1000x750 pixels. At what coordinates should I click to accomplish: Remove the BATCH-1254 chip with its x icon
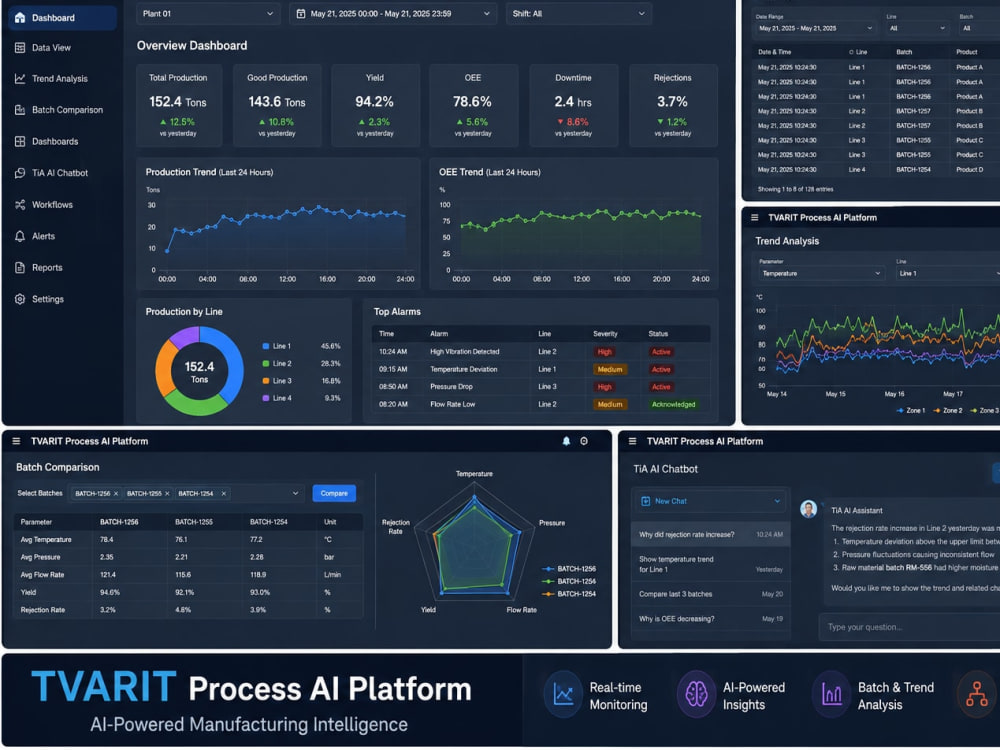223,494
